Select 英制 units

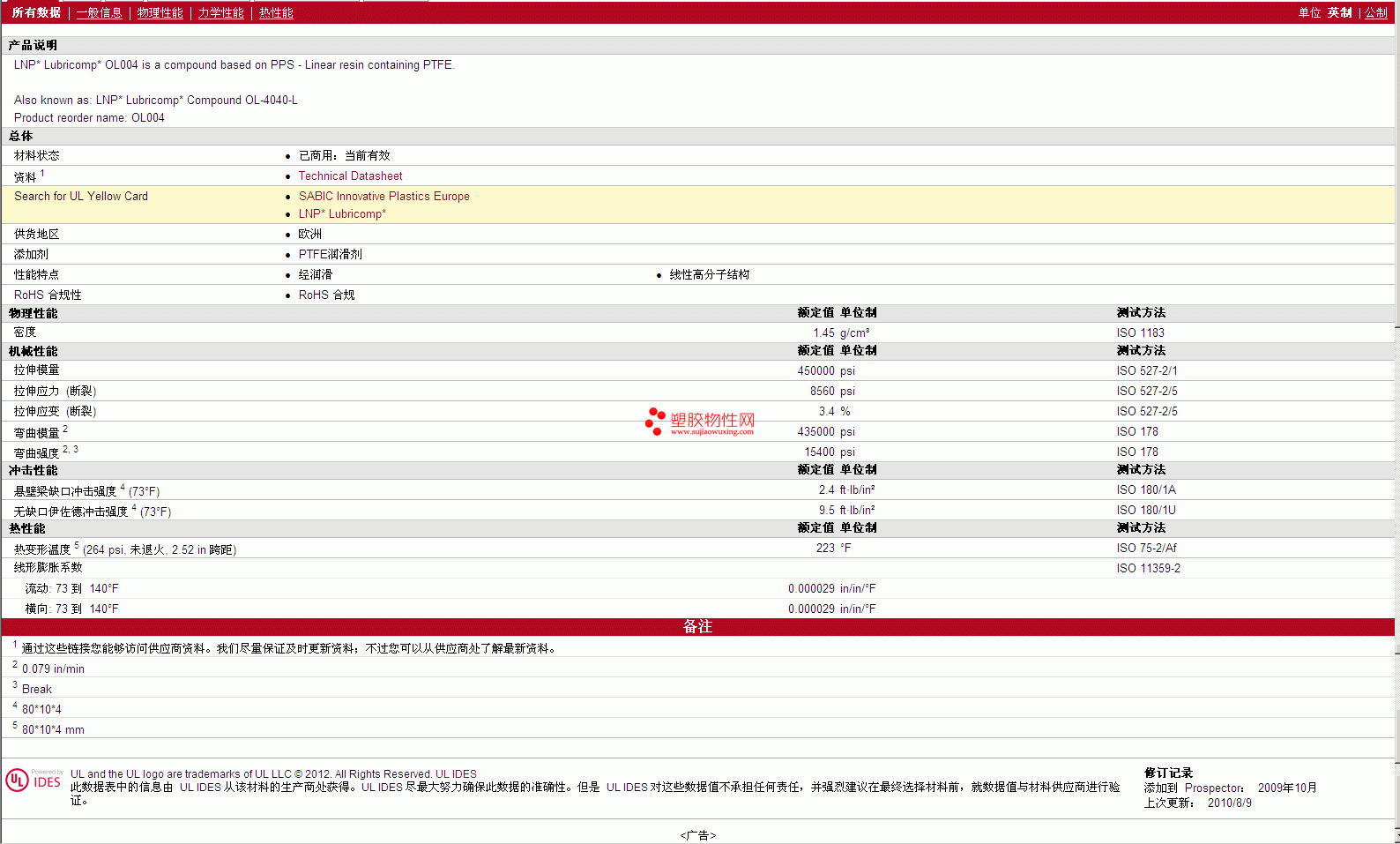1339,12
